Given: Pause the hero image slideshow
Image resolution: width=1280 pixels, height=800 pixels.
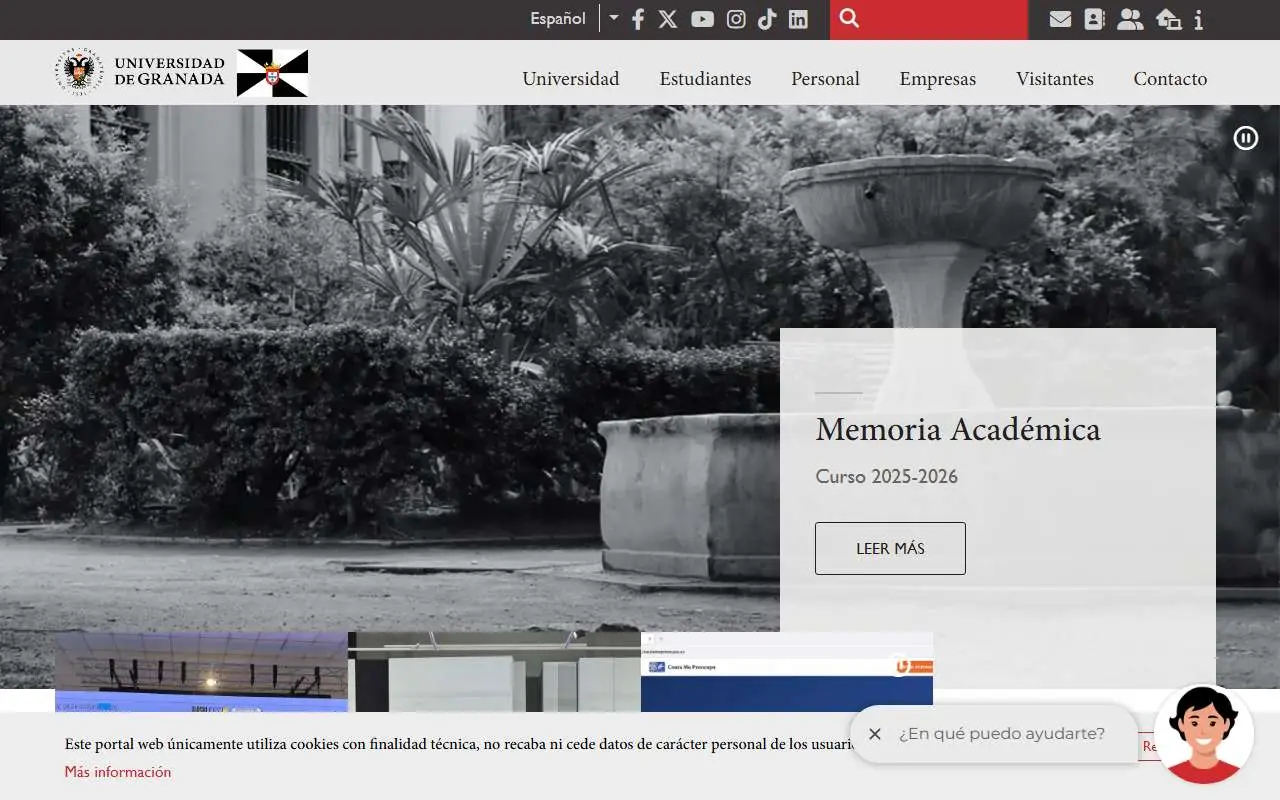Looking at the screenshot, I should pyautogui.click(x=1246, y=138).
